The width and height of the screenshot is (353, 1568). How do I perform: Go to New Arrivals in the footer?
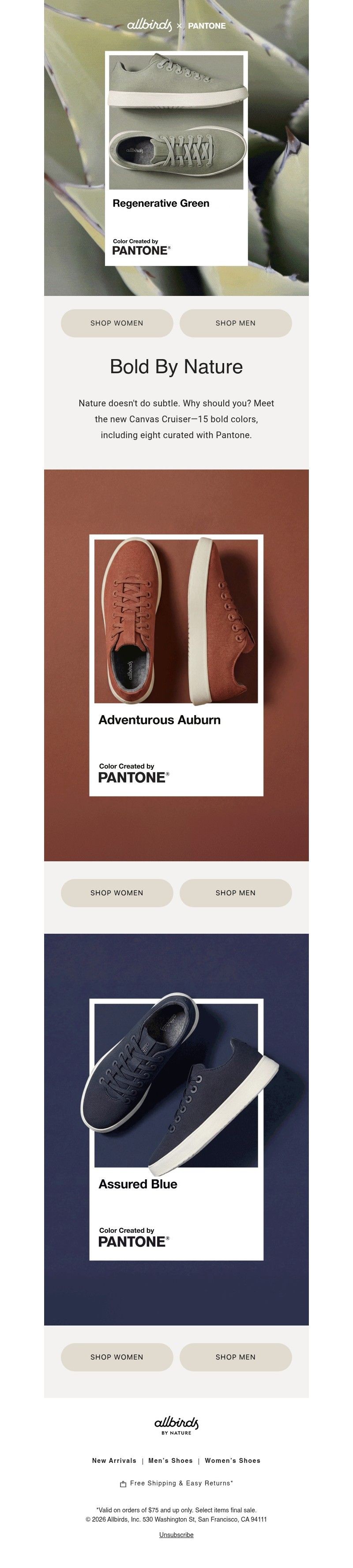pyautogui.click(x=114, y=1460)
